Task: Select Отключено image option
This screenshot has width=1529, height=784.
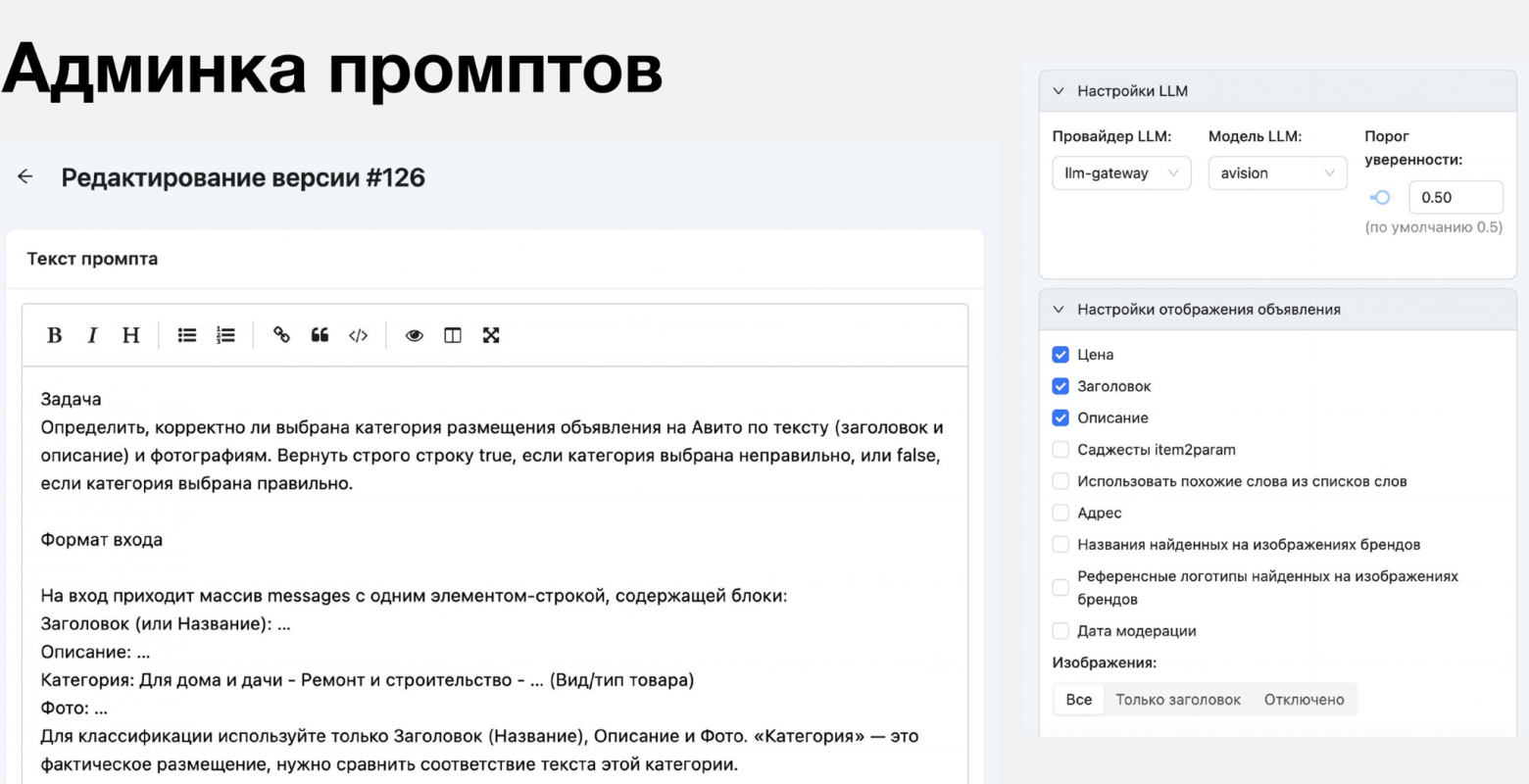Action: click(1304, 700)
